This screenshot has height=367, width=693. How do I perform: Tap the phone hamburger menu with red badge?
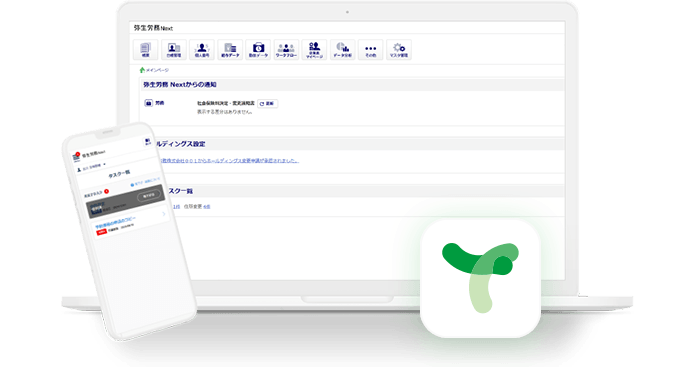76,157
